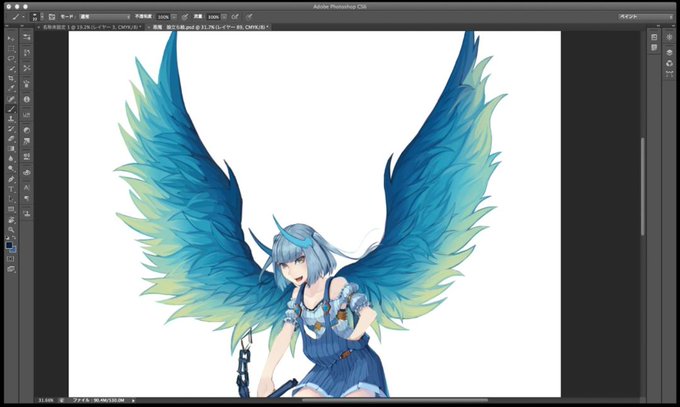Open the status bar info arrow menu

click(x=133, y=400)
